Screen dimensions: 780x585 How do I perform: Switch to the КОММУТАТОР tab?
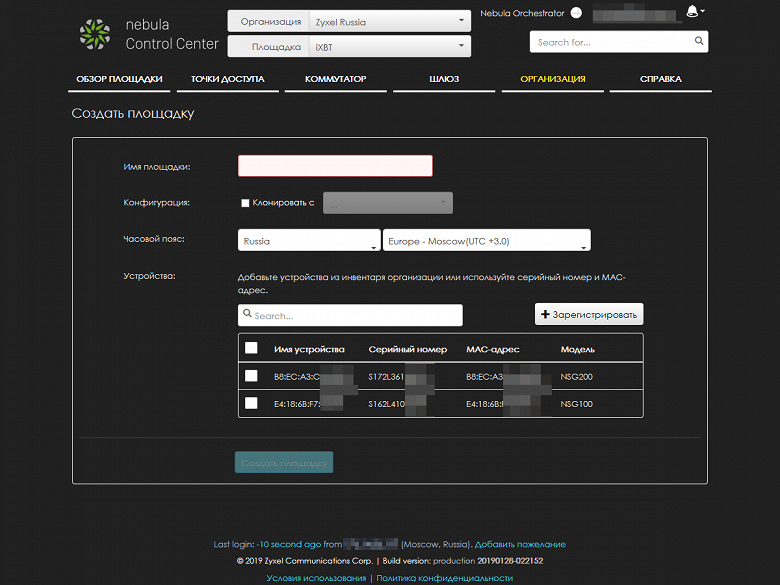coord(336,79)
